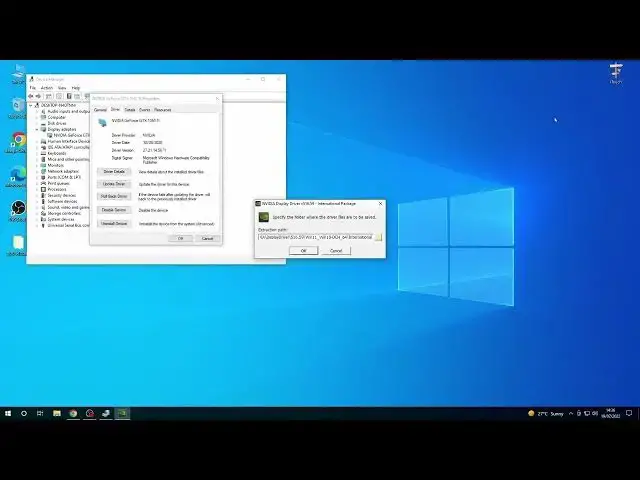The image size is (640, 480).
Task: Click the Forward arrow in Device Manager toolbar
Action: [x=38, y=96]
